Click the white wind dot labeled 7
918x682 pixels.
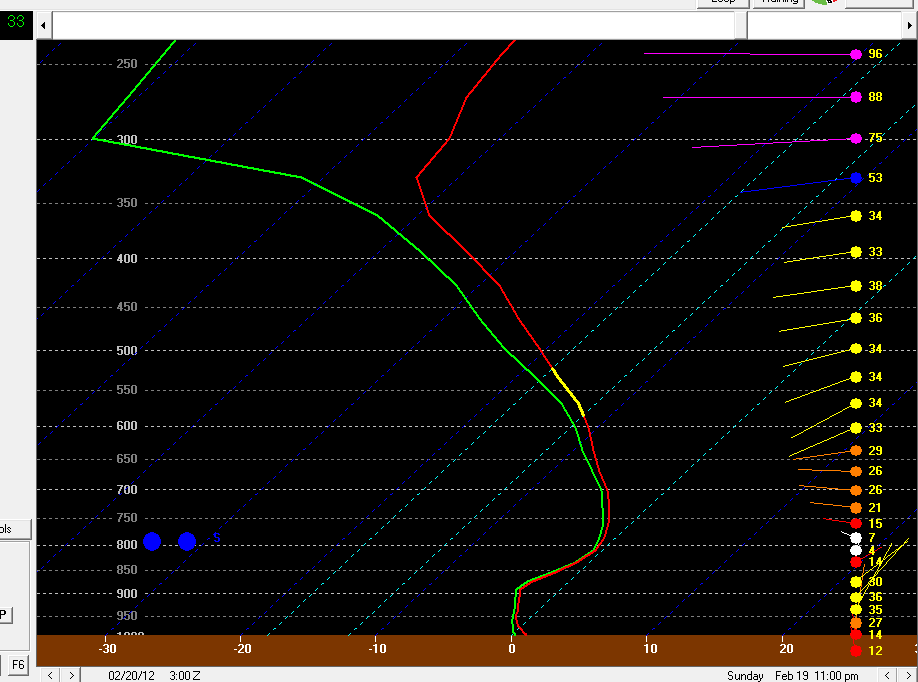coord(856,538)
